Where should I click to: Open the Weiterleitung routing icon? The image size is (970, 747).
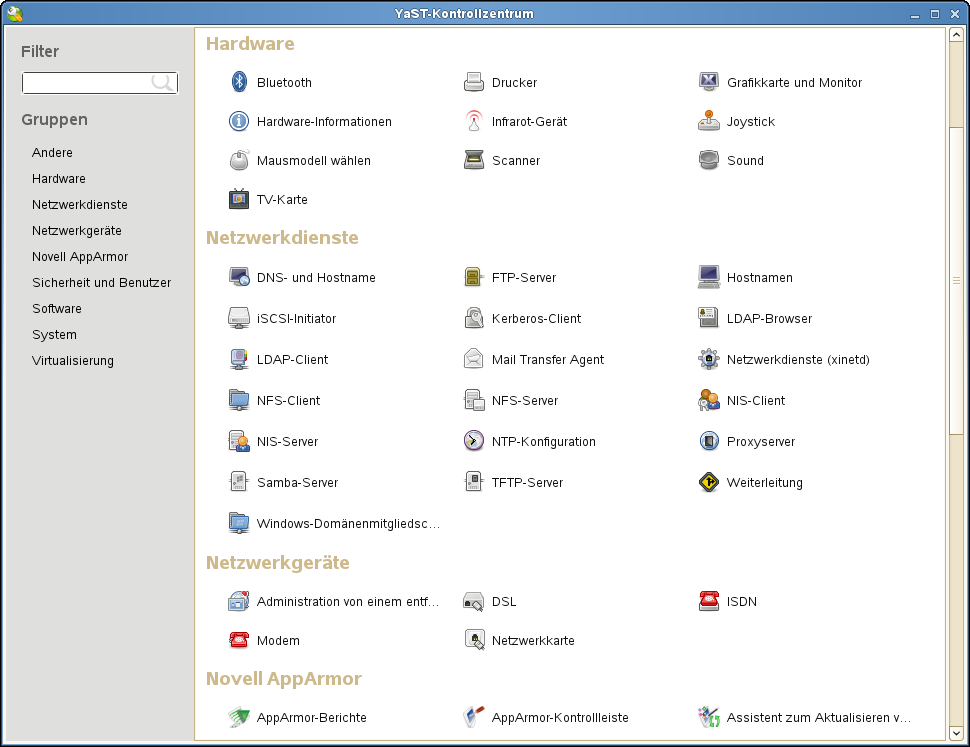(709, 482)
